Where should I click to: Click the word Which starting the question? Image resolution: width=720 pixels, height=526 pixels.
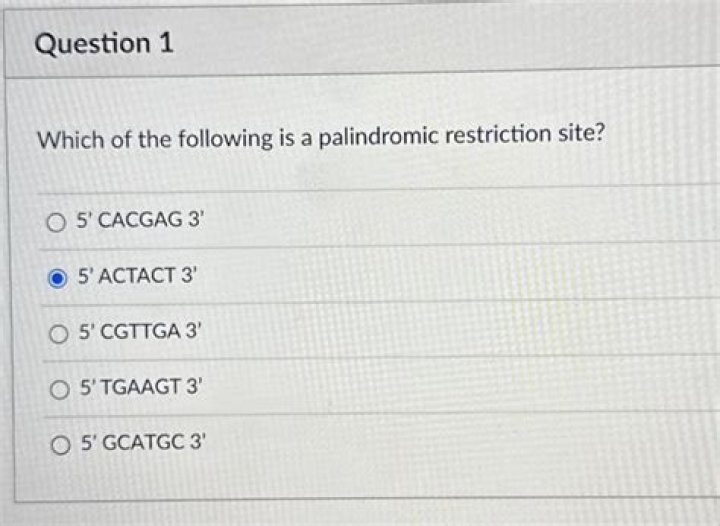coord(71,140)
